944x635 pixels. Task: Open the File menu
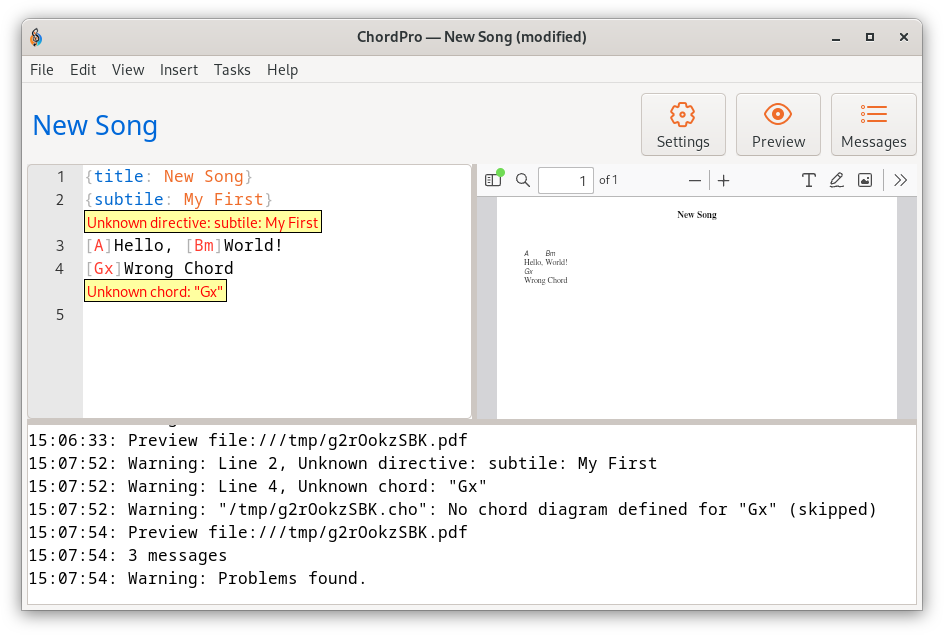click(42, 70)
